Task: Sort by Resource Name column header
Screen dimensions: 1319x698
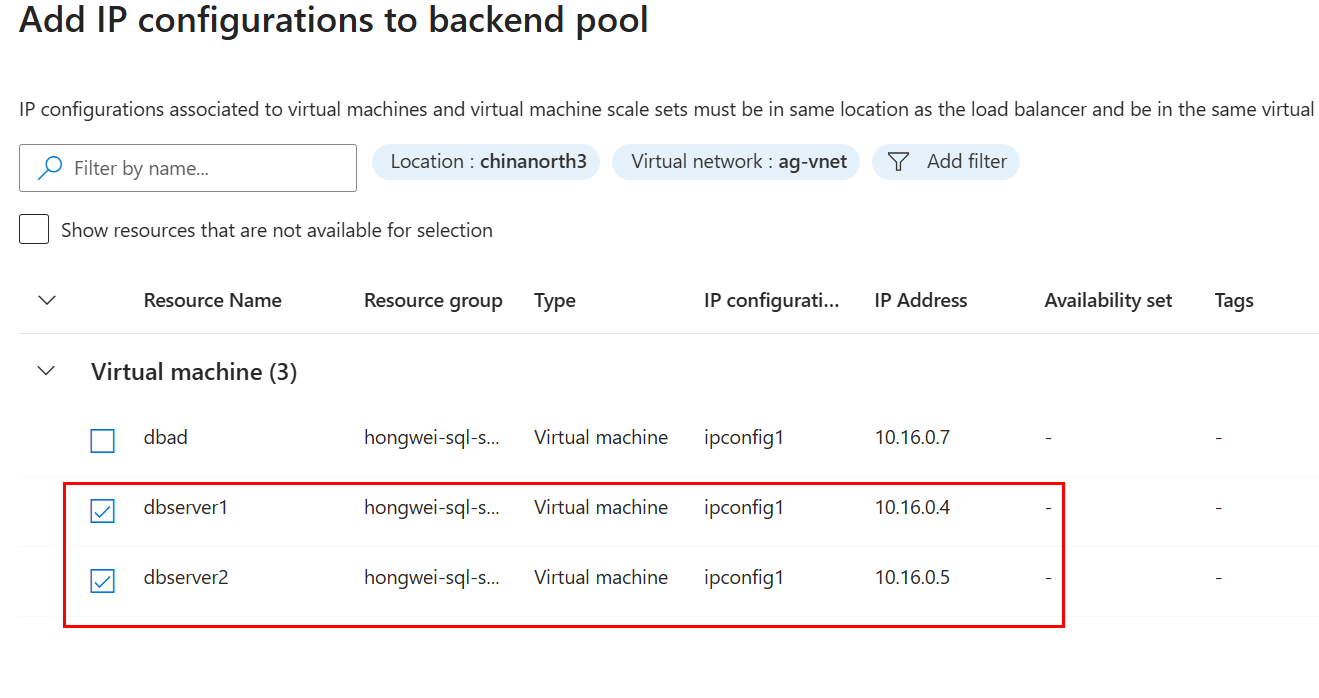Action: (212, 300)
